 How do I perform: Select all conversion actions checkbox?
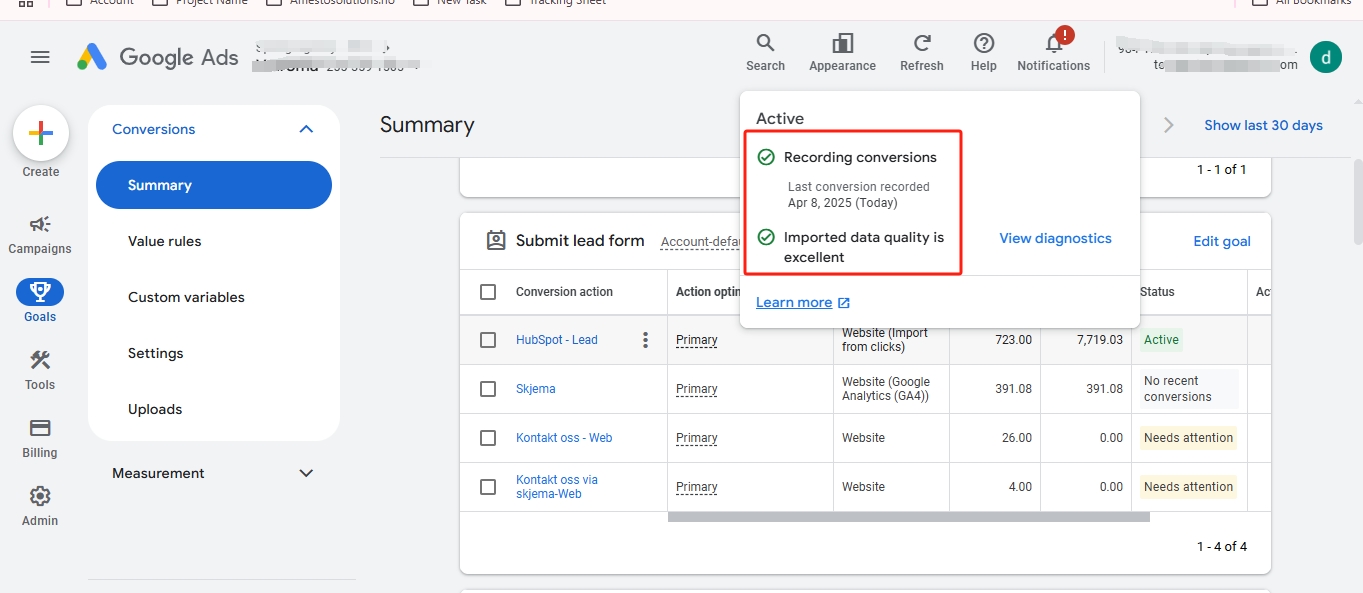pyautogui.click(x=488, y=292)
